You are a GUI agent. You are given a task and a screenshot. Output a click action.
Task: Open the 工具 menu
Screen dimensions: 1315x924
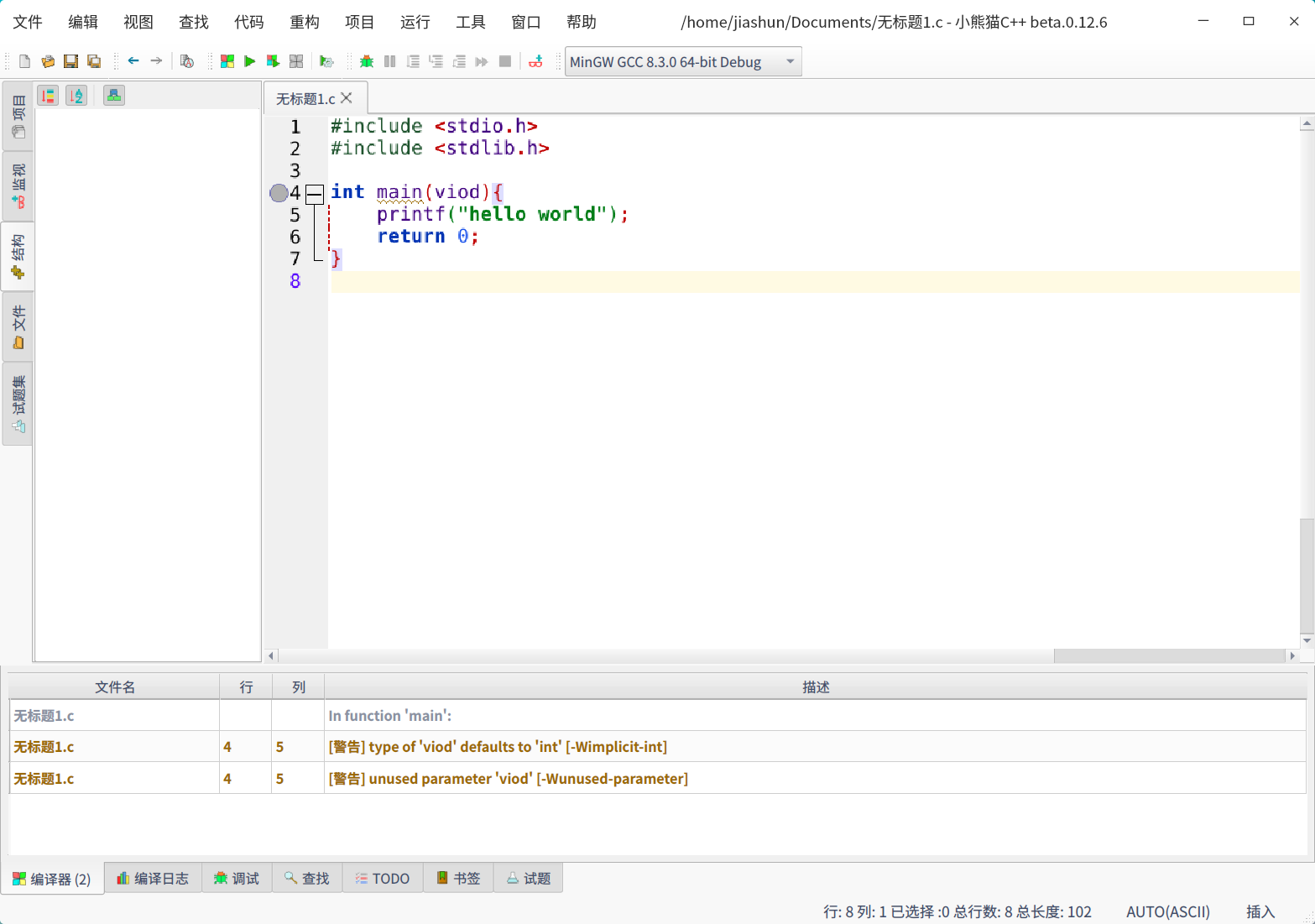click(x=470, y=22)
